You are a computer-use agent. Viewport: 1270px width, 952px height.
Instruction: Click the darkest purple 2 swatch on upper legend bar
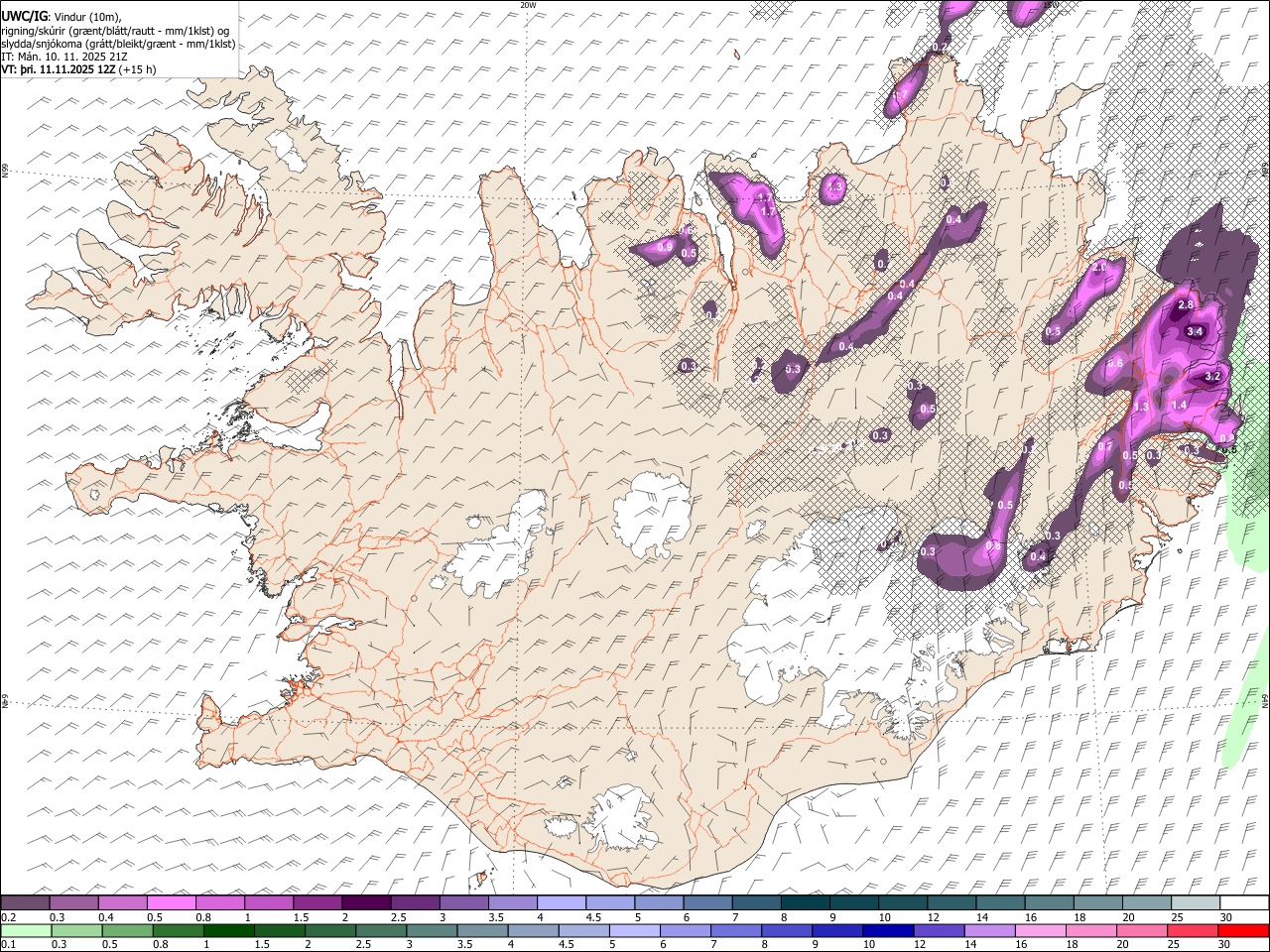pyautogui.click(x=366, y=903)
